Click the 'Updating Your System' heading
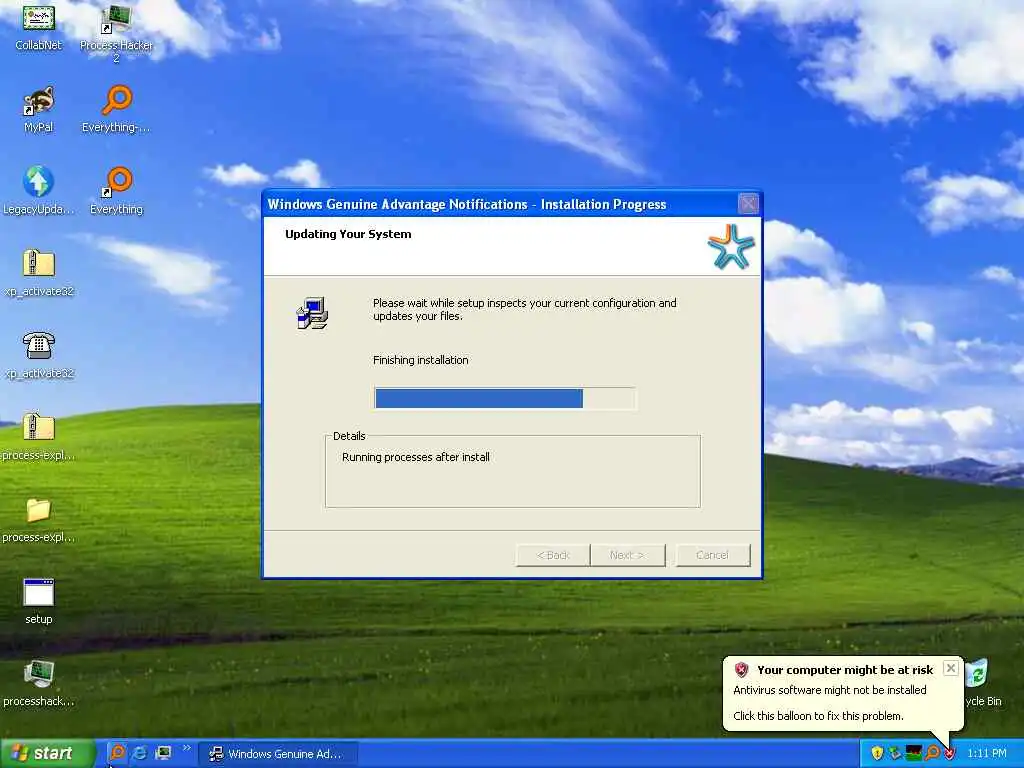 pos(348,234)
